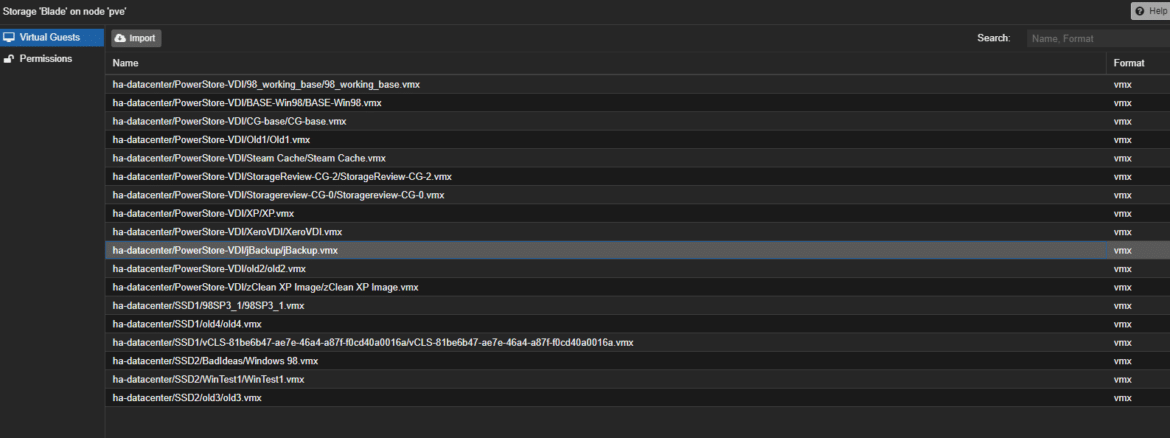This screenshot has height=438, width=1170.
Task: Select zClean XP Image.vmx row
Action: 638,287
